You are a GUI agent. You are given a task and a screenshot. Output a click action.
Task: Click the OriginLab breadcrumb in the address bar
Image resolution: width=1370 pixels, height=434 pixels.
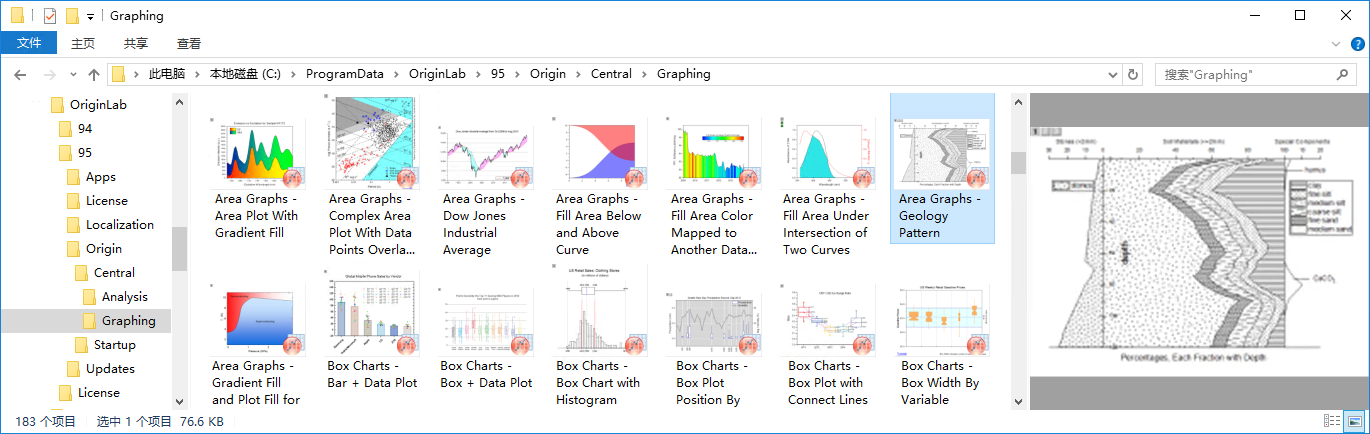tap(438, 74)
